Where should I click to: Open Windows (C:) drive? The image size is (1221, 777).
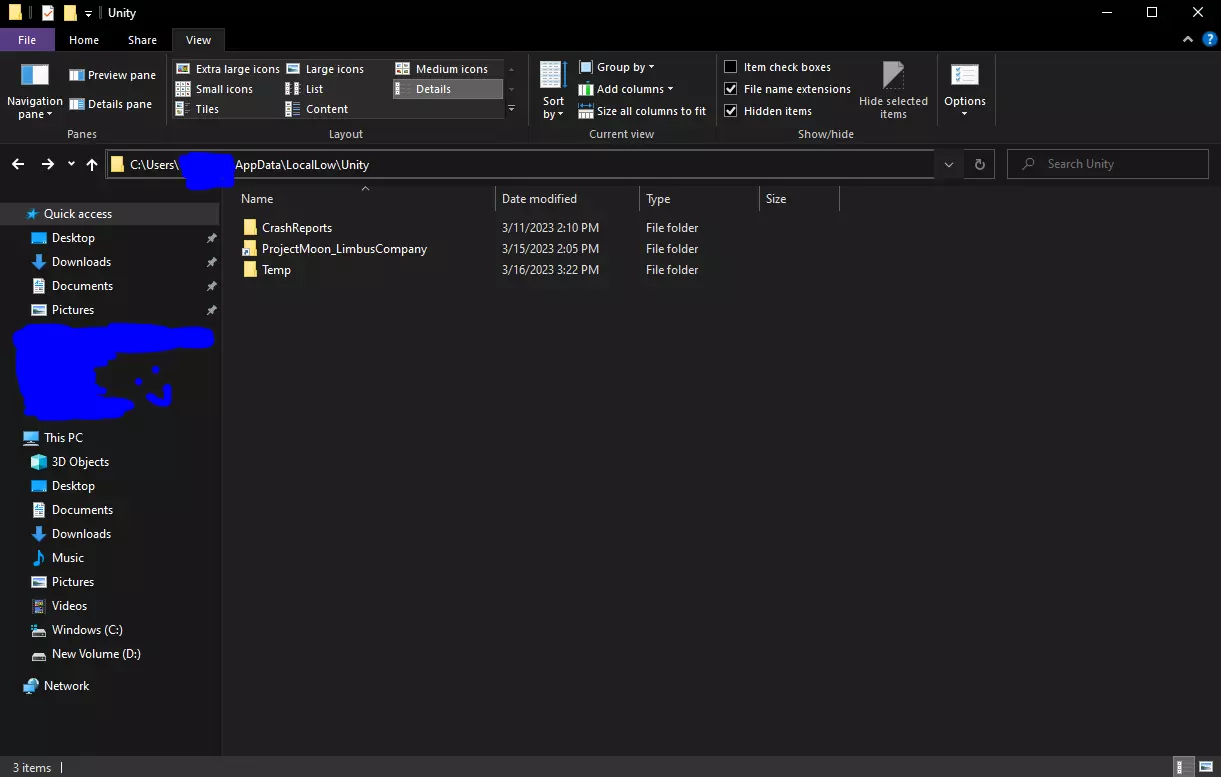click(87, 630)
